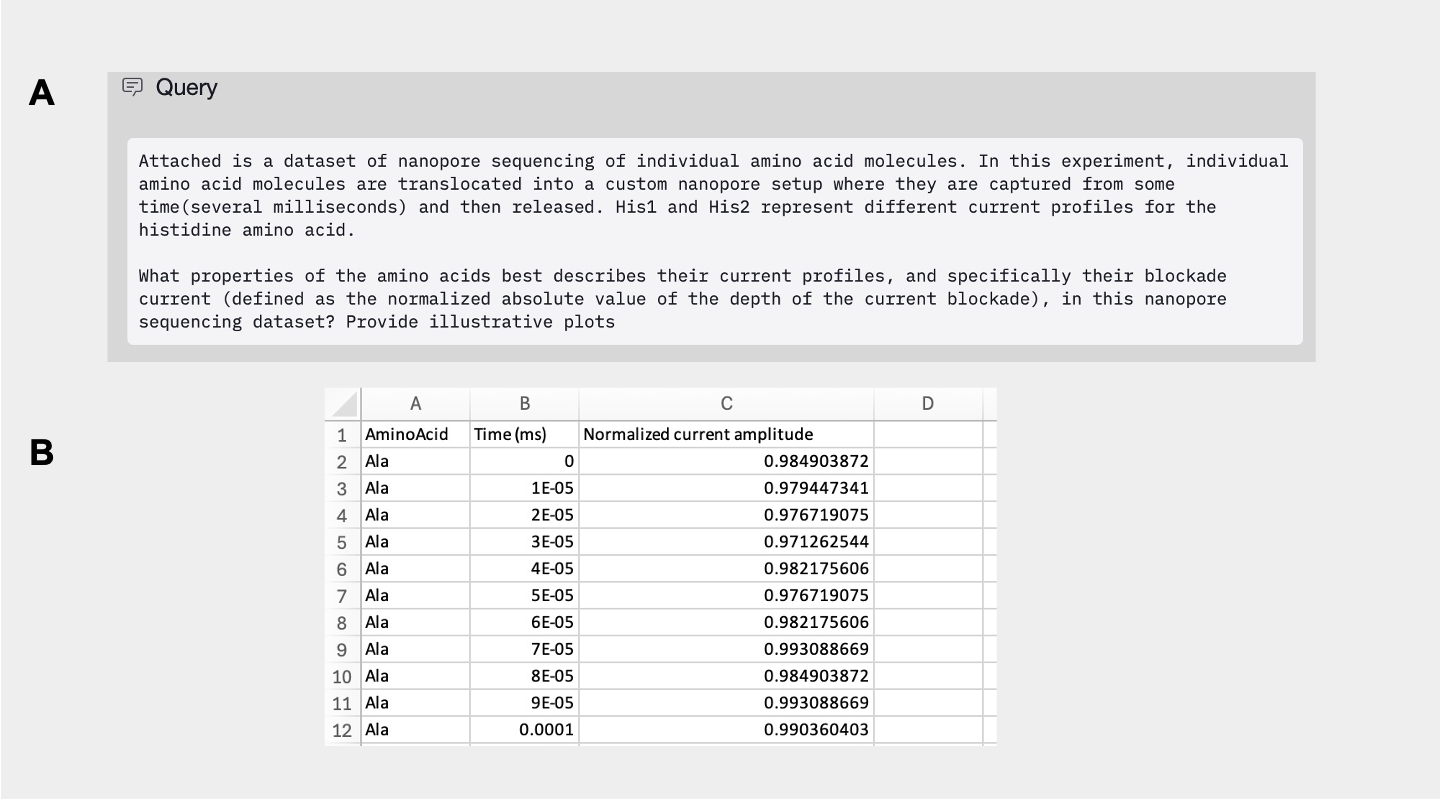Click the time cell 3E-05
1440x800 pixels.
click(525, 543)
